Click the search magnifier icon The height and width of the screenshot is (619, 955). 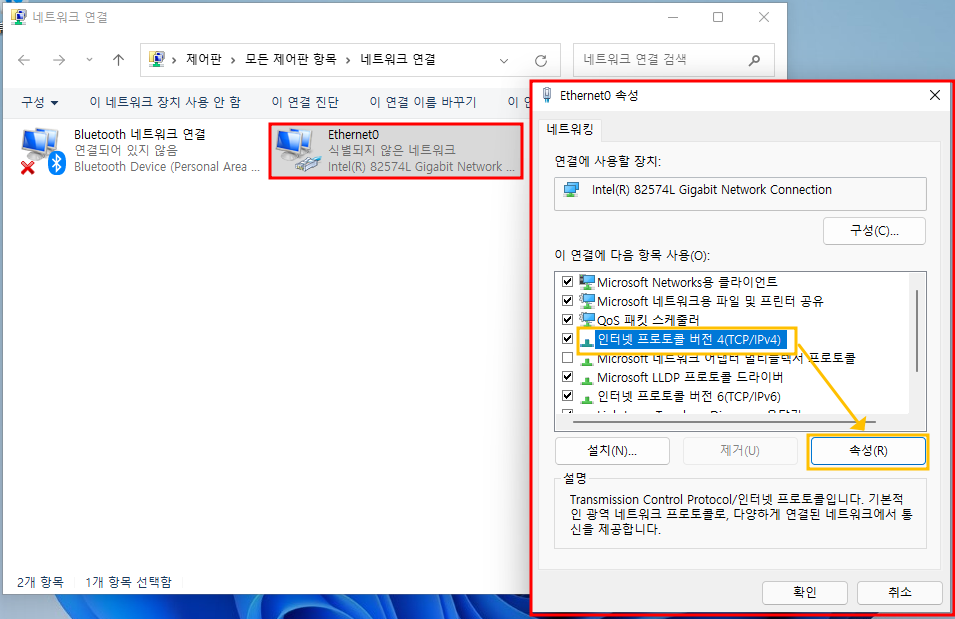pyautogui.click(x=755, y=60)
